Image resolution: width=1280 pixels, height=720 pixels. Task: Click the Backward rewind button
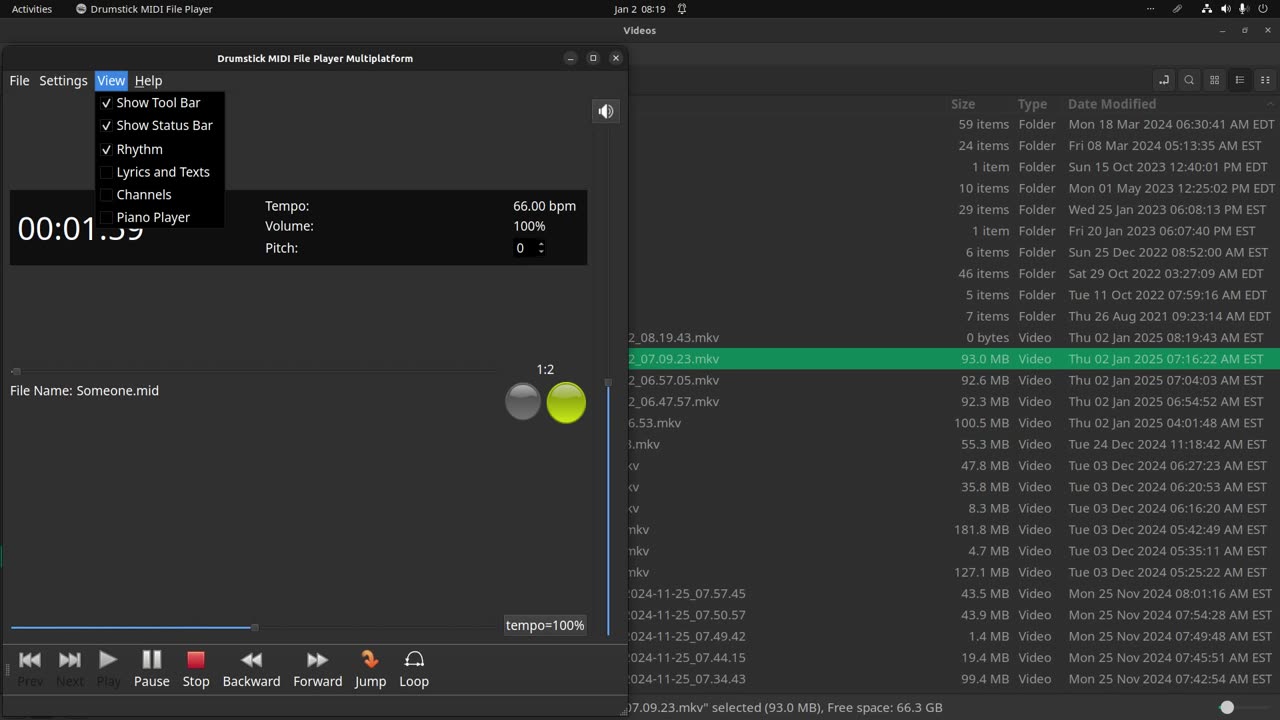tap(251, 668)
